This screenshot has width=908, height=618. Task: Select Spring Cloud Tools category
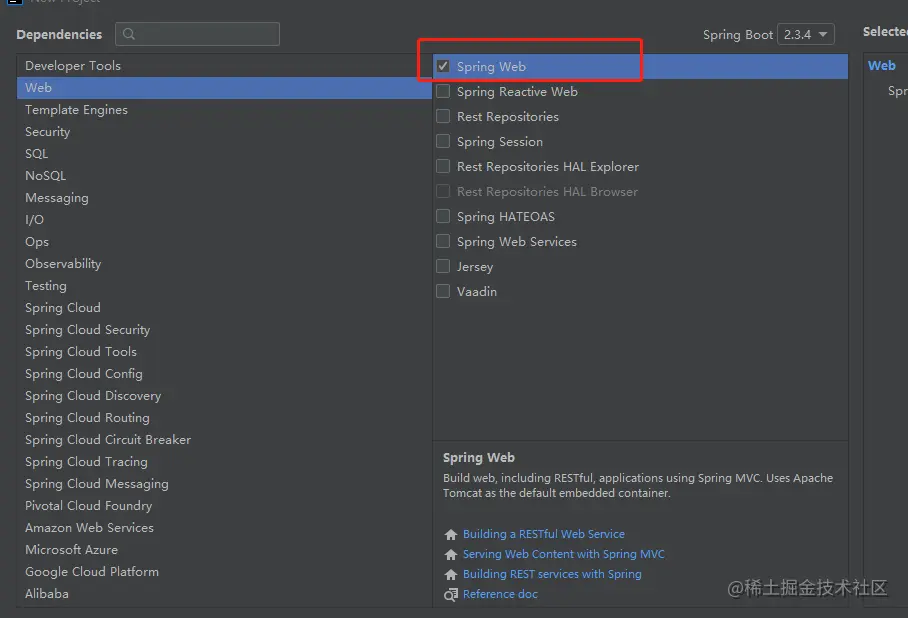[x=224, y=352]
